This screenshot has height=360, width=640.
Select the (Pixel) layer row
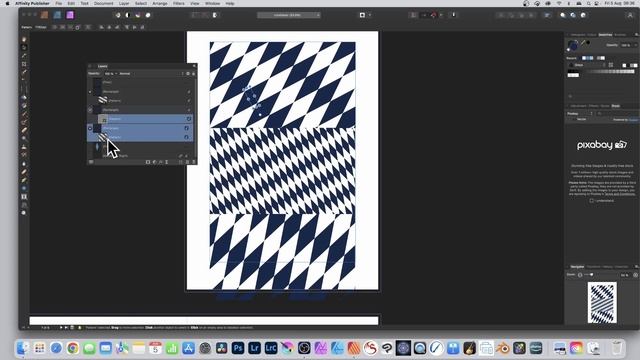click(140, 82)
